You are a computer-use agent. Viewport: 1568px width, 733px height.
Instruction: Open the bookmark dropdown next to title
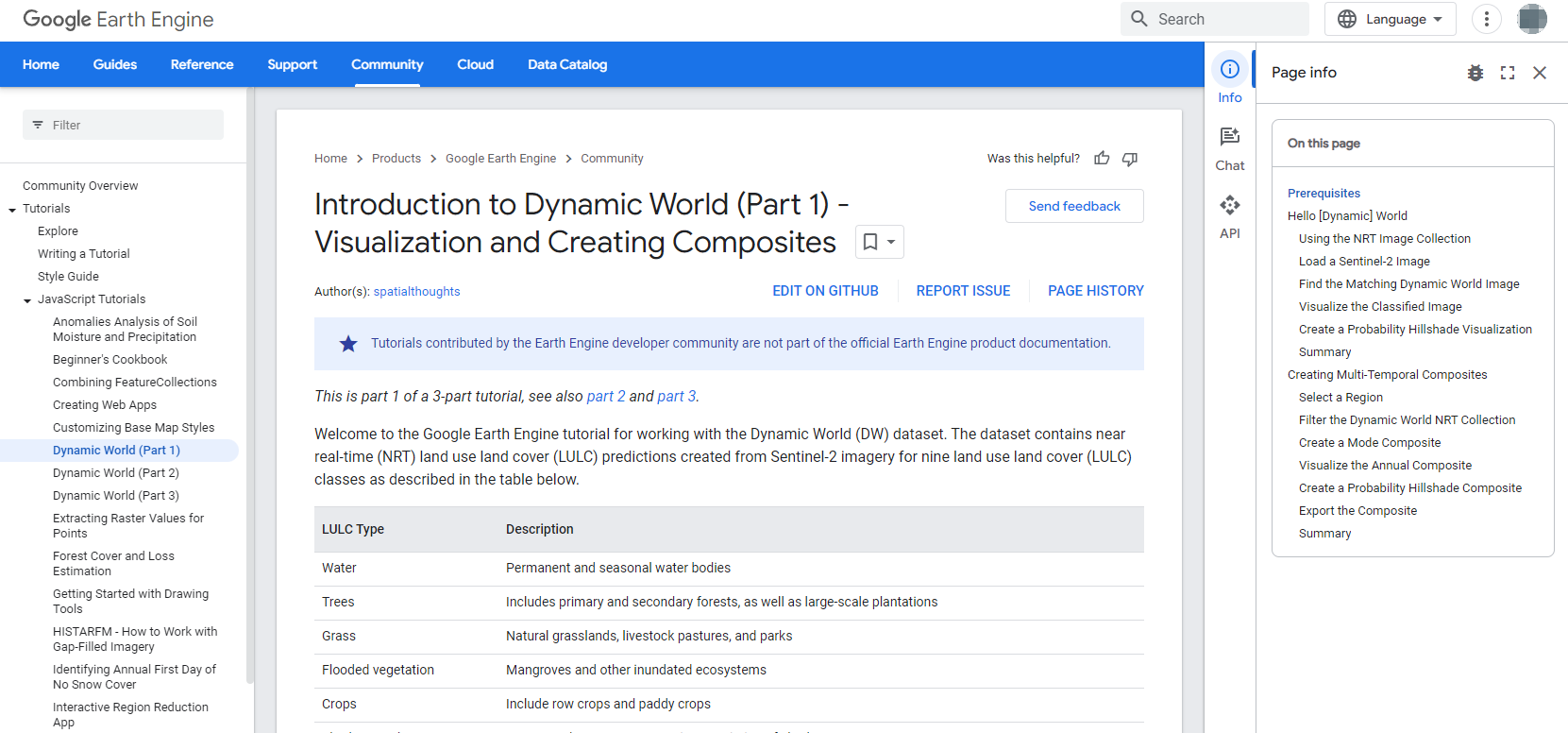click(880, 242)
